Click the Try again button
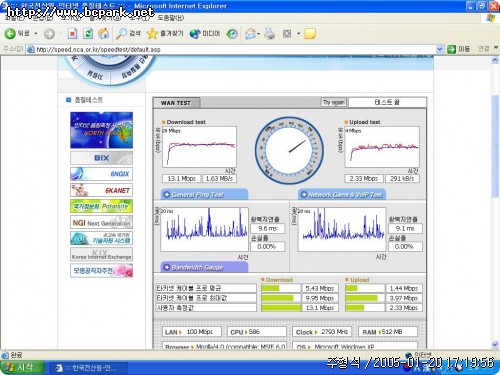The width and height of the screenshot is (500, 375). pyautogui.click(x=334, y=102)
